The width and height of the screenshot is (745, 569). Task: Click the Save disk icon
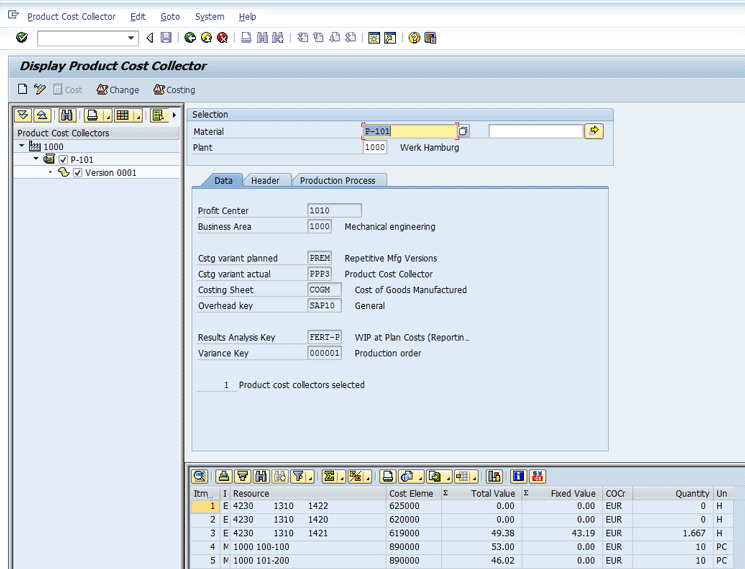coord(166,38)
